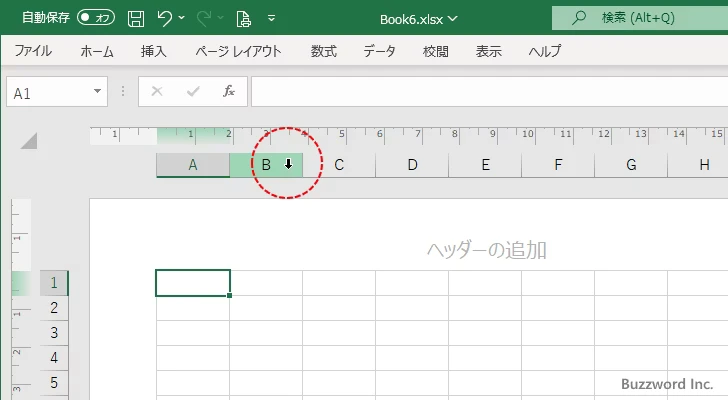Switch to the 数式 tab
Screen dimensions: 728x400
click(x=324, y=51)
